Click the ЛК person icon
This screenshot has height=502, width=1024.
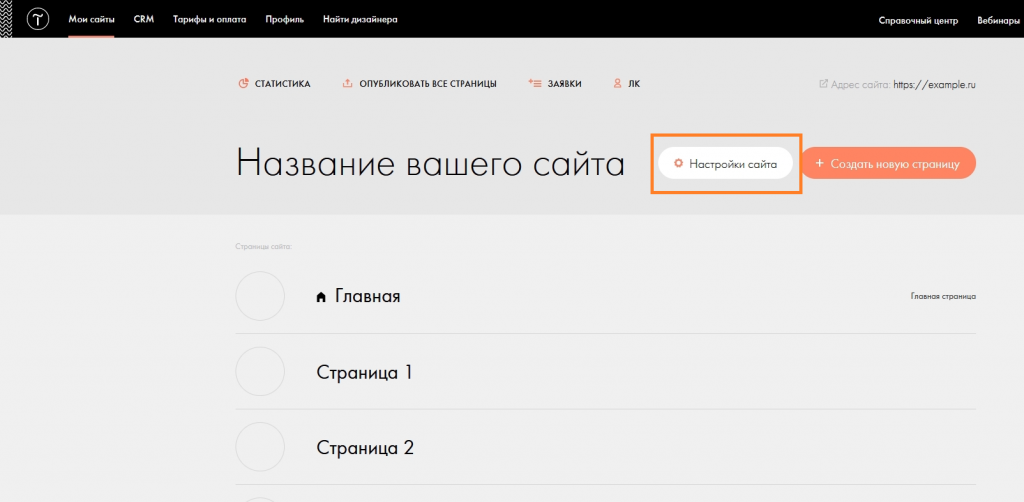pyautogui.click(x=617, y=84)
